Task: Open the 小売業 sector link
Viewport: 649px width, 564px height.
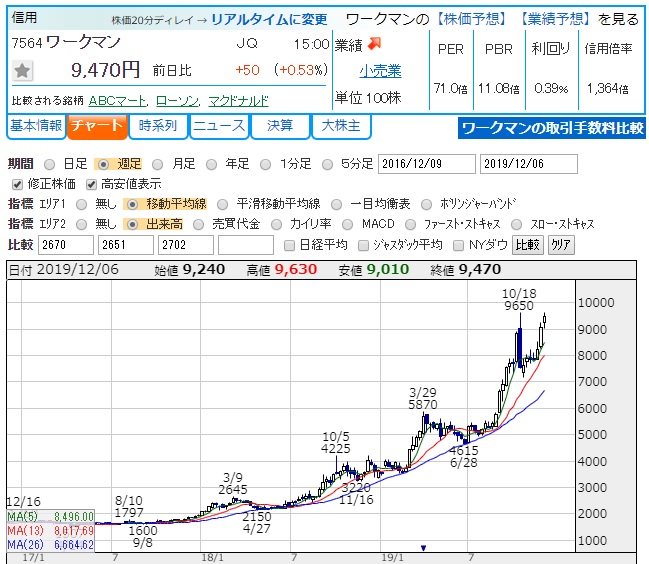Action: pos(380,71)
